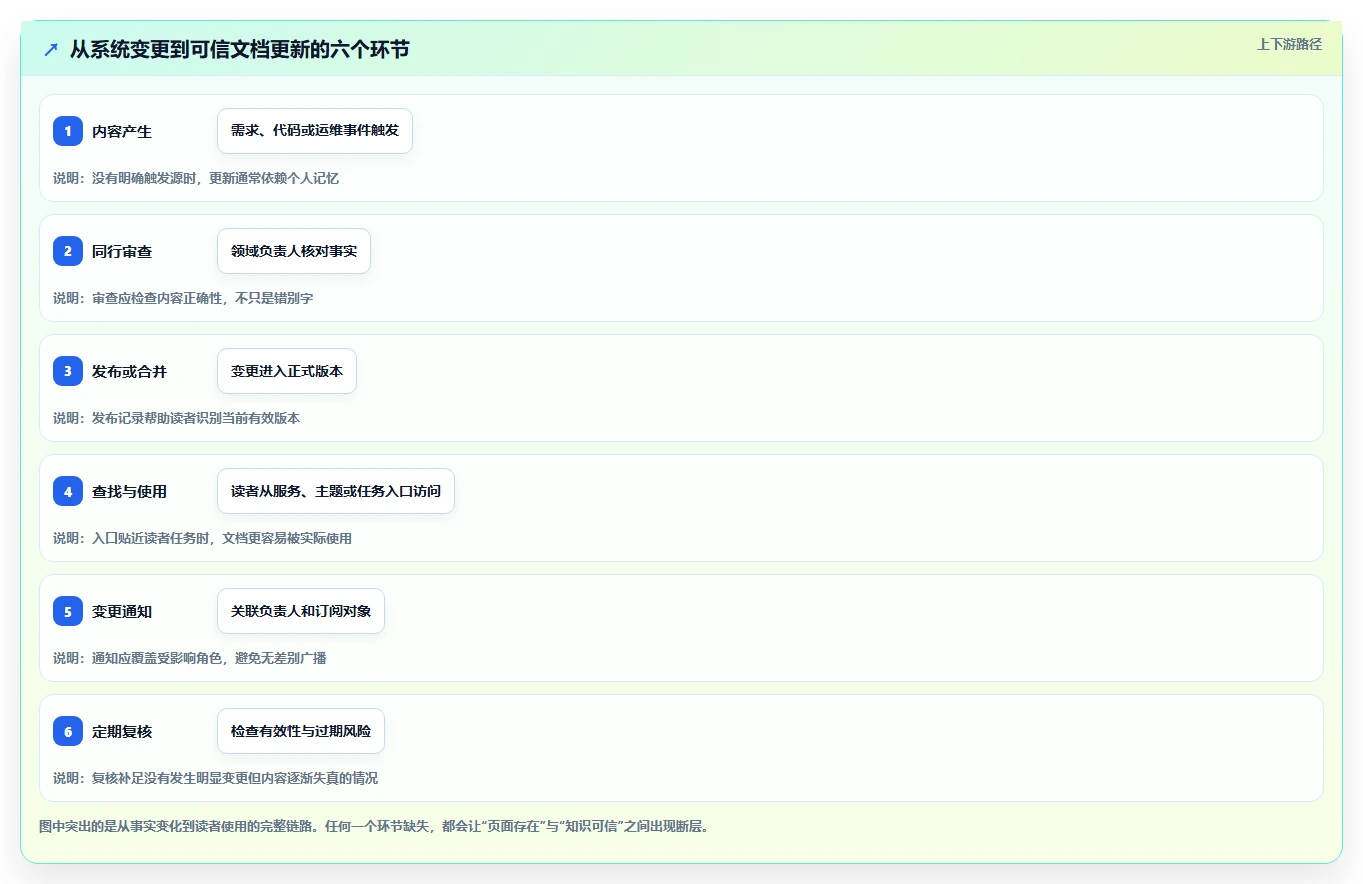Select the 领域负责人核对事实 chip

(x=294, y=251)
